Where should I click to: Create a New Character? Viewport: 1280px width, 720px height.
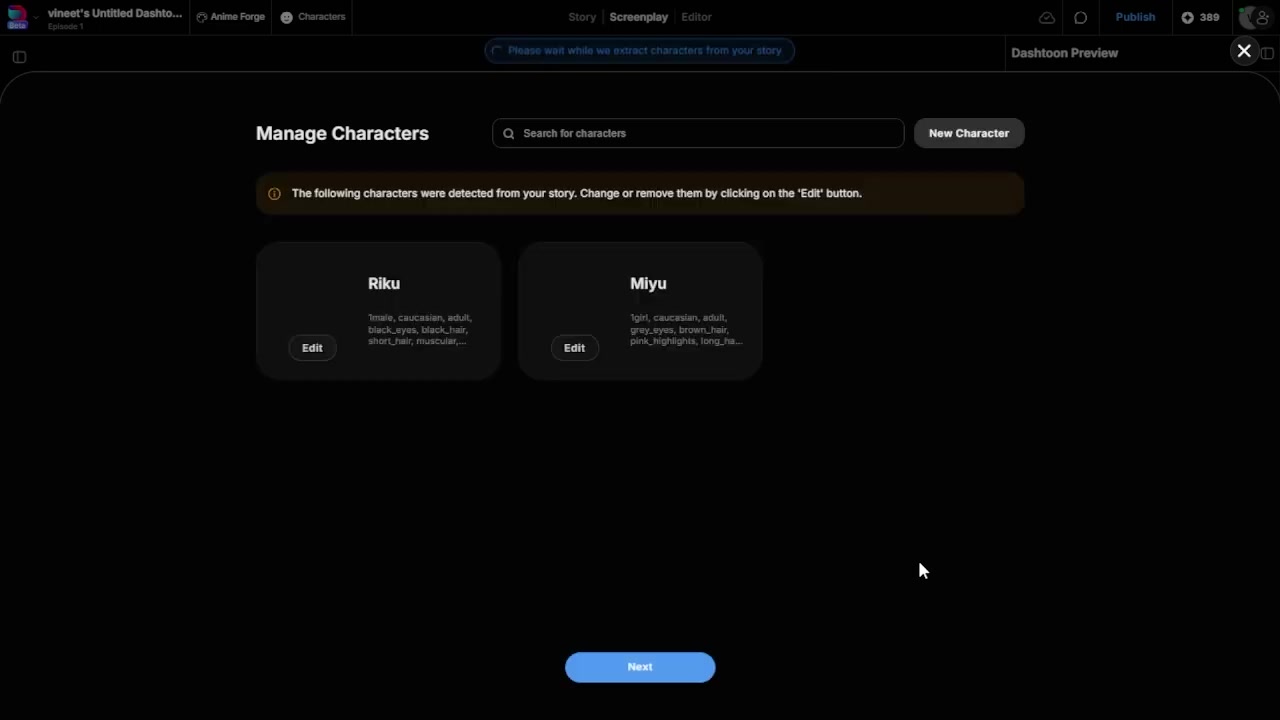pos(968,133)
